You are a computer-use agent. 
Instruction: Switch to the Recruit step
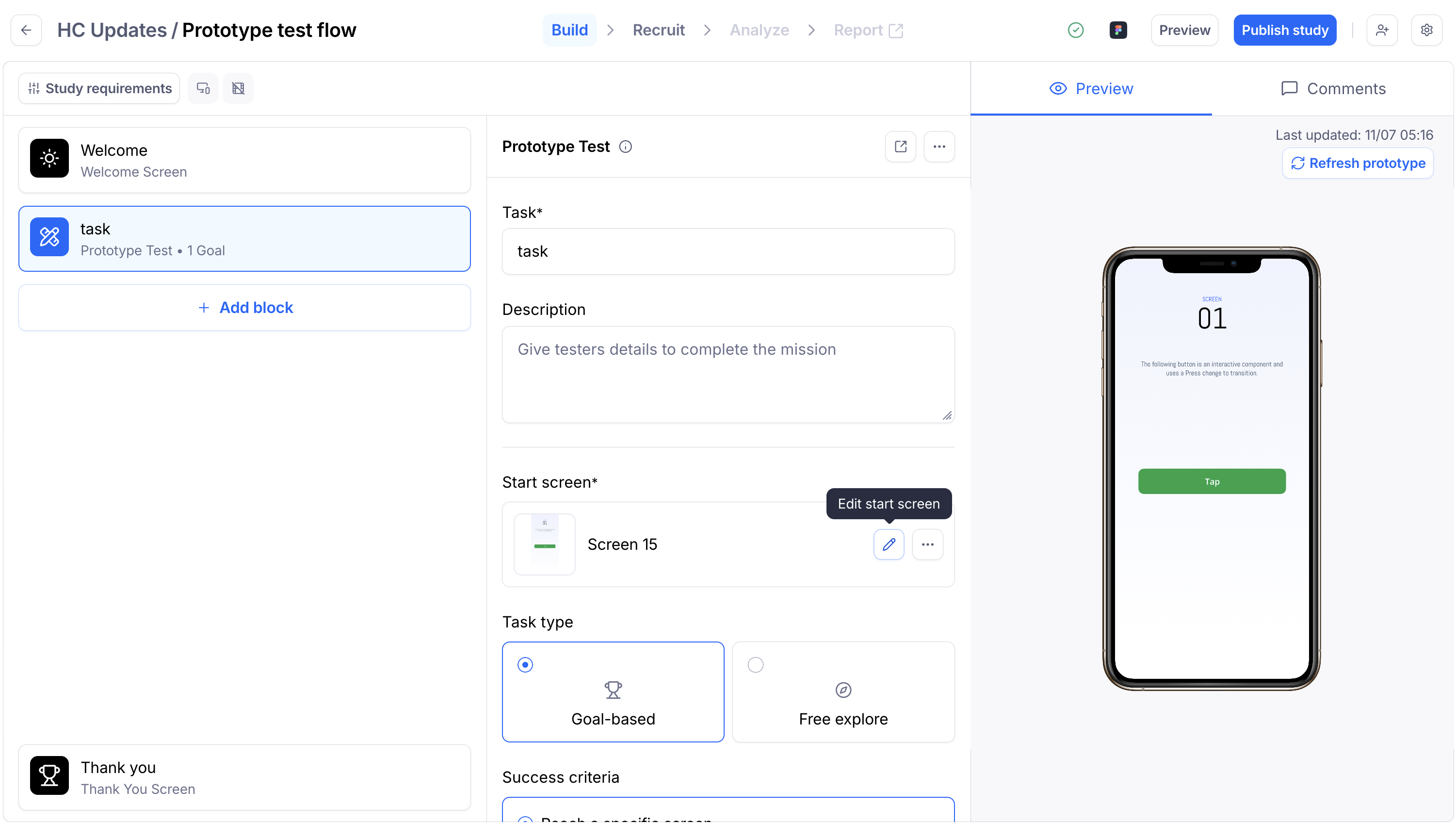point(659,30)
